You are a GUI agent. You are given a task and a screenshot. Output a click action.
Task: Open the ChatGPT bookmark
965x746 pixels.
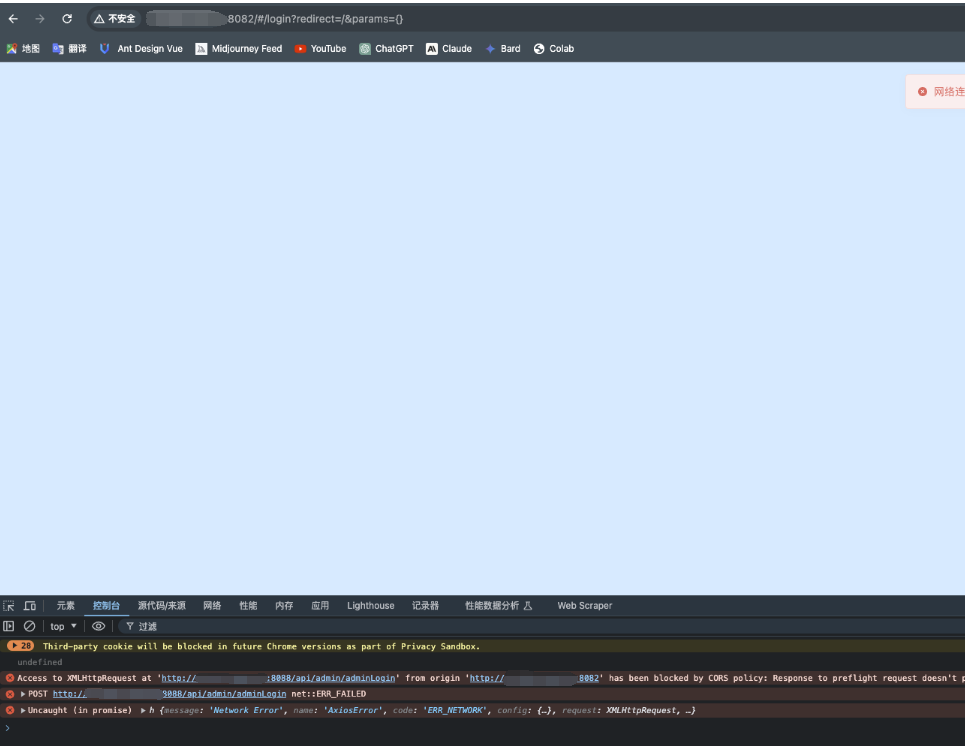[x=386, y=49]
